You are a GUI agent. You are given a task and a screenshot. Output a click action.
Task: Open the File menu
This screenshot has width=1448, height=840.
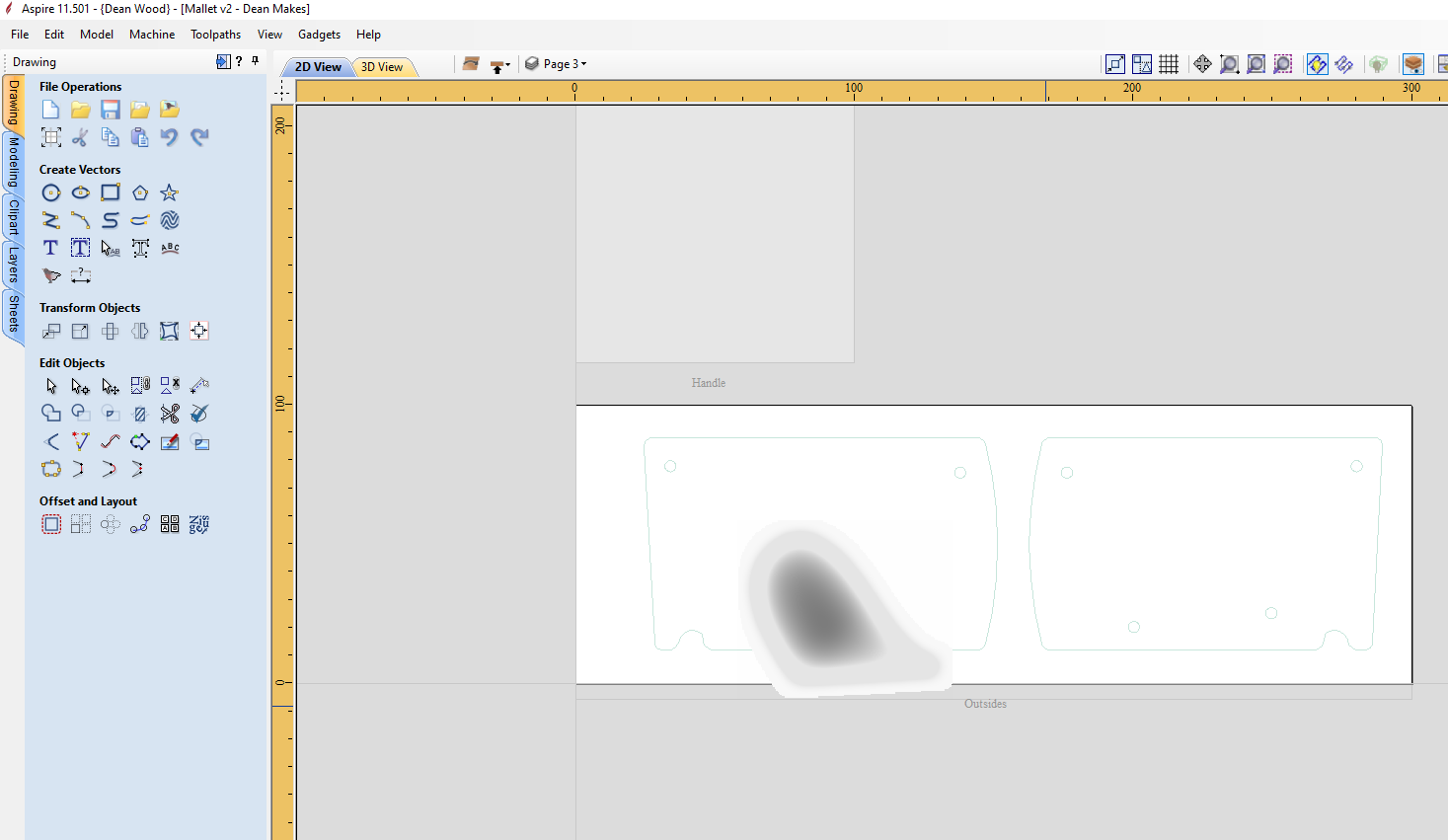[x=20, y=35]
